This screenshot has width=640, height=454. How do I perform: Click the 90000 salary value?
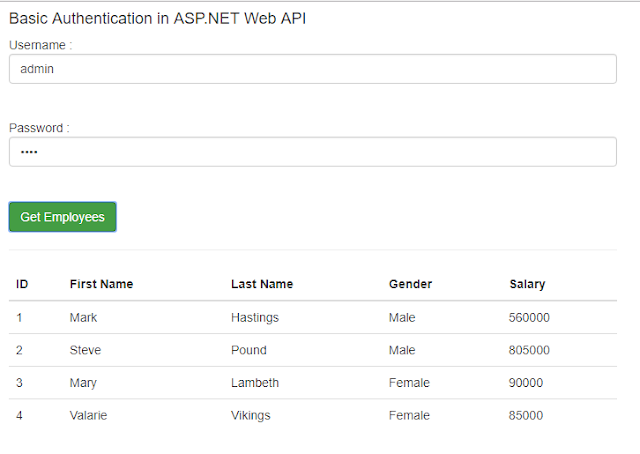526,383
